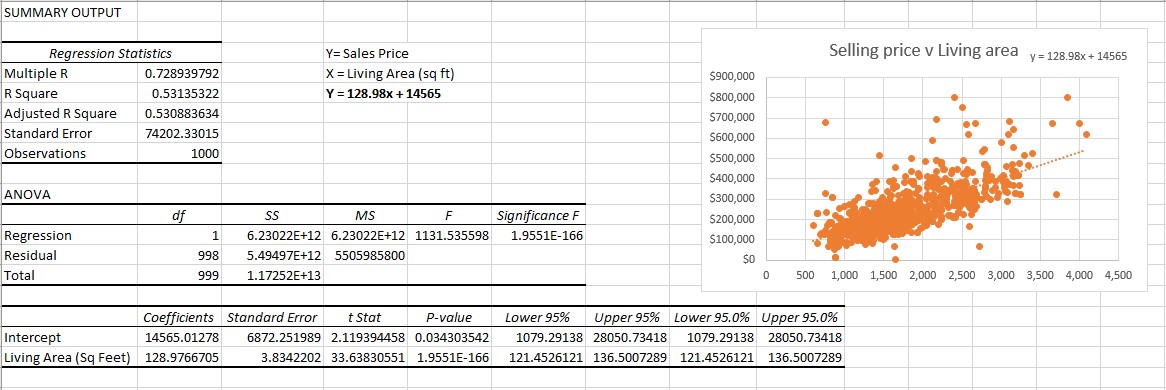
Task: Click the chart trendline equation label
Action: pos(1078,57)
